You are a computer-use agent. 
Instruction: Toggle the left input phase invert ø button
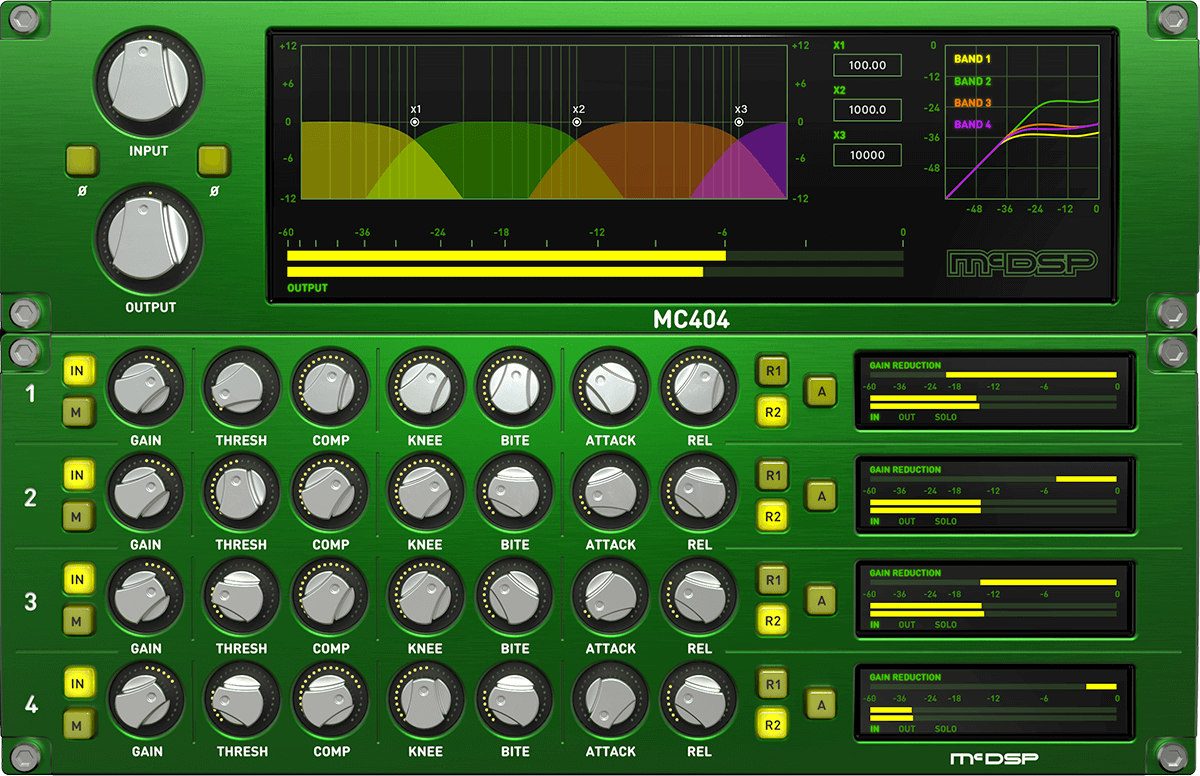click(x=81, y=161)
